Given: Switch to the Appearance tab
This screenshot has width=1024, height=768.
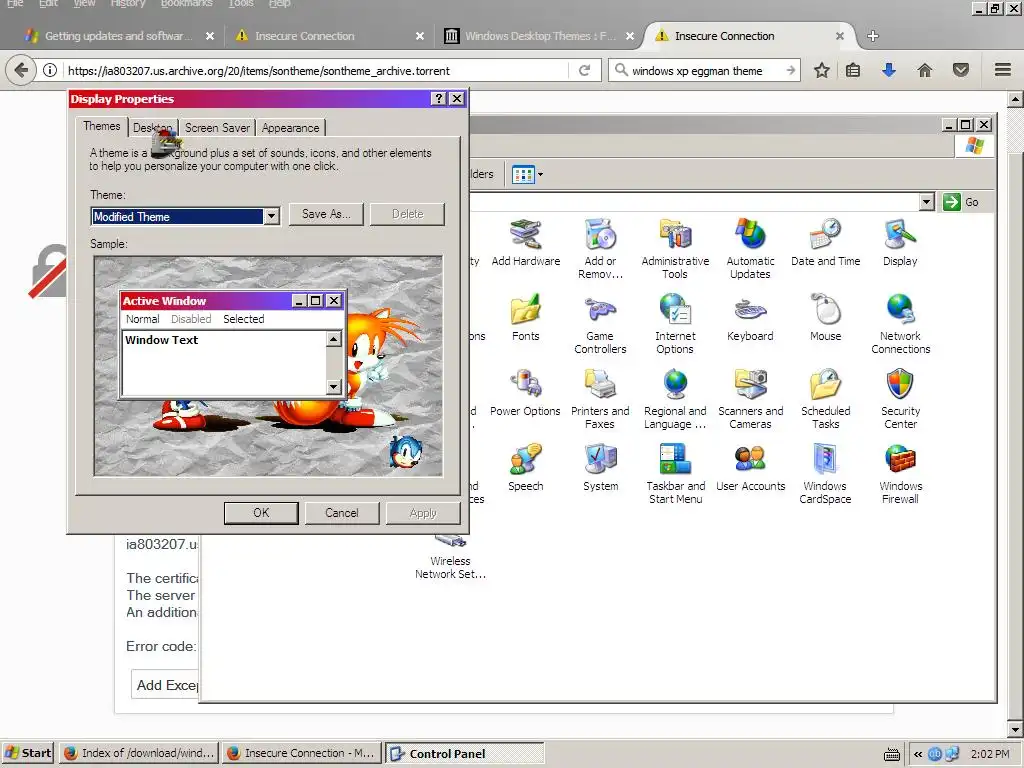Looking at the screenshot, I should pos(291,128).
